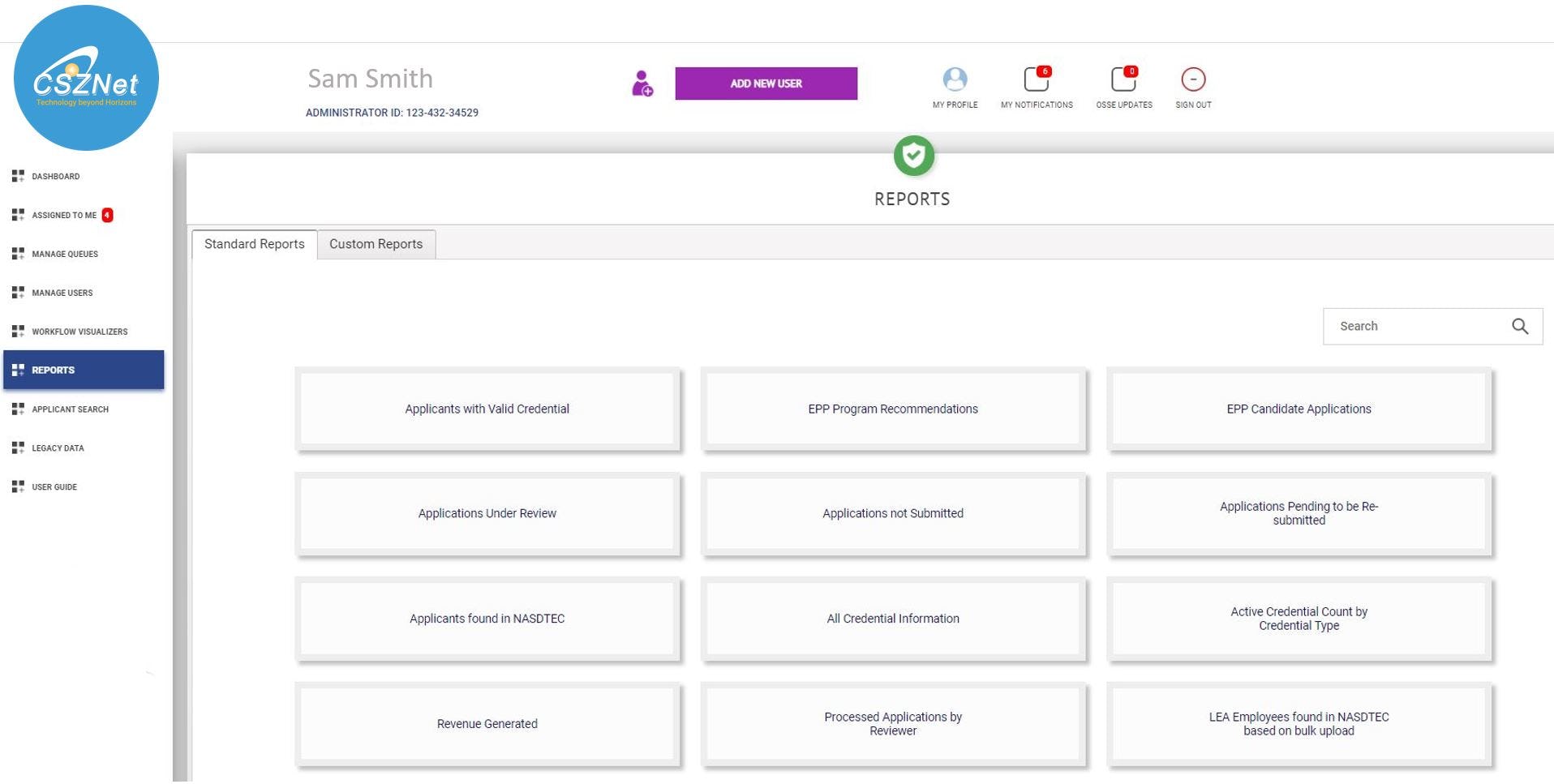Image resolution: width=1554 pixels, height=784 pixels.
Task: Click Administrator ID 123-432-34529 text
Action: point(392,113)
